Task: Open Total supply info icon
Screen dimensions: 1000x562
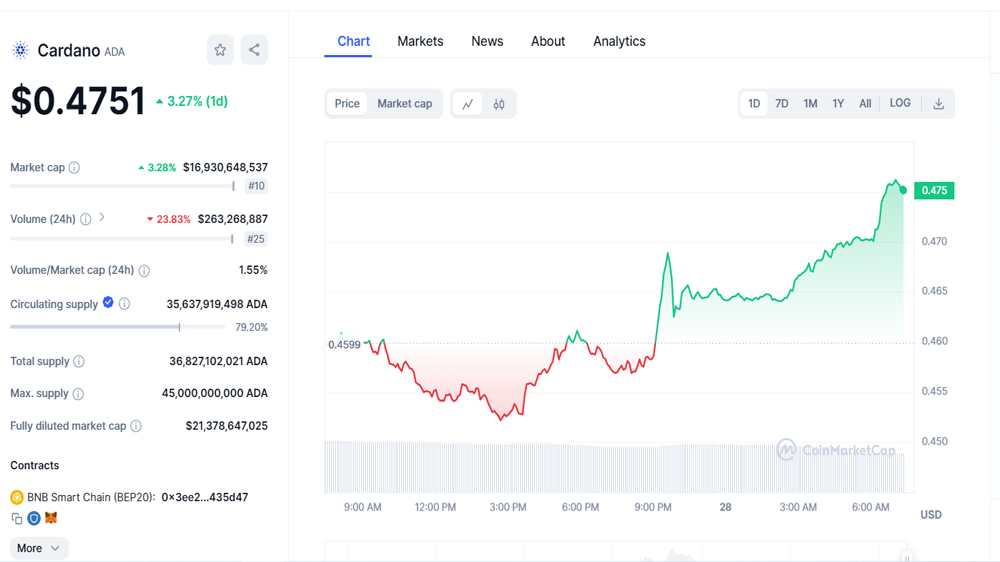Action: click(x=79, y=362)
